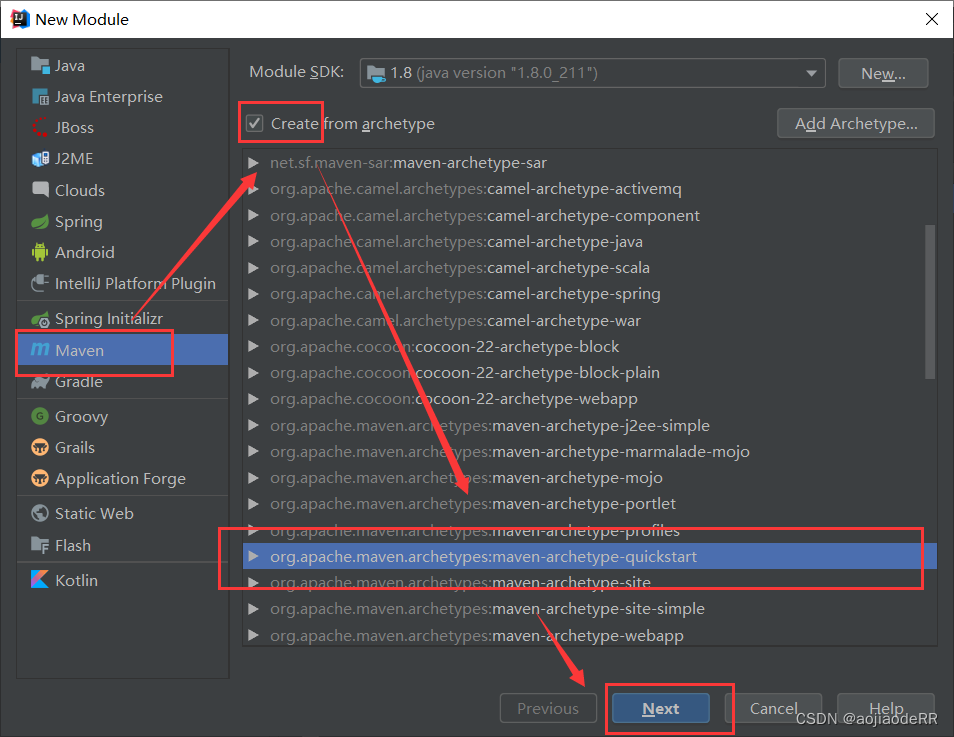Image resolution: width=954 pixels, height=737 pixels.
Task: Click the SDK folder icon in combo box
Action: click(376, 74)
